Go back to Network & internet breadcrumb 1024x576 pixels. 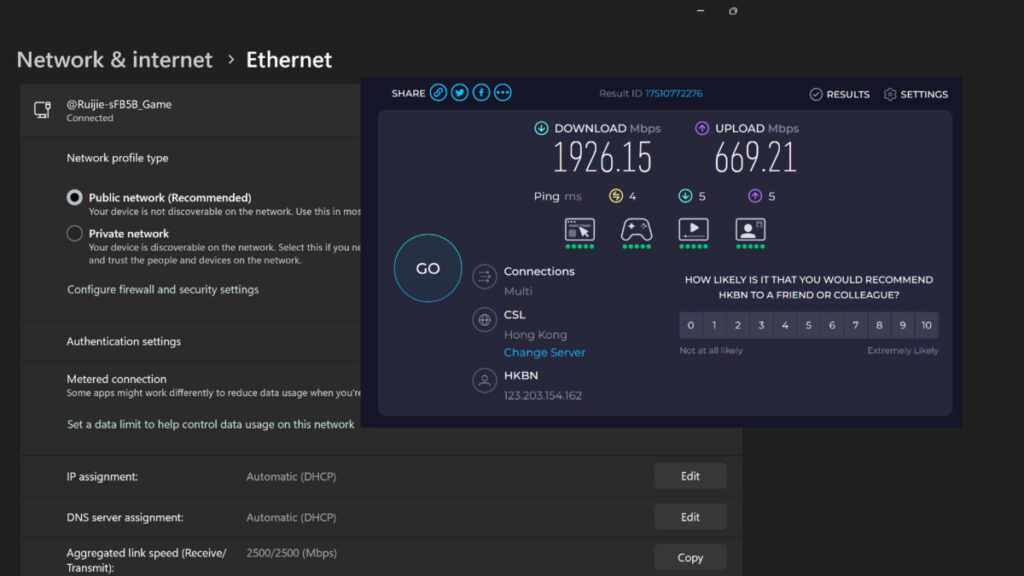(x=114, y=59)
